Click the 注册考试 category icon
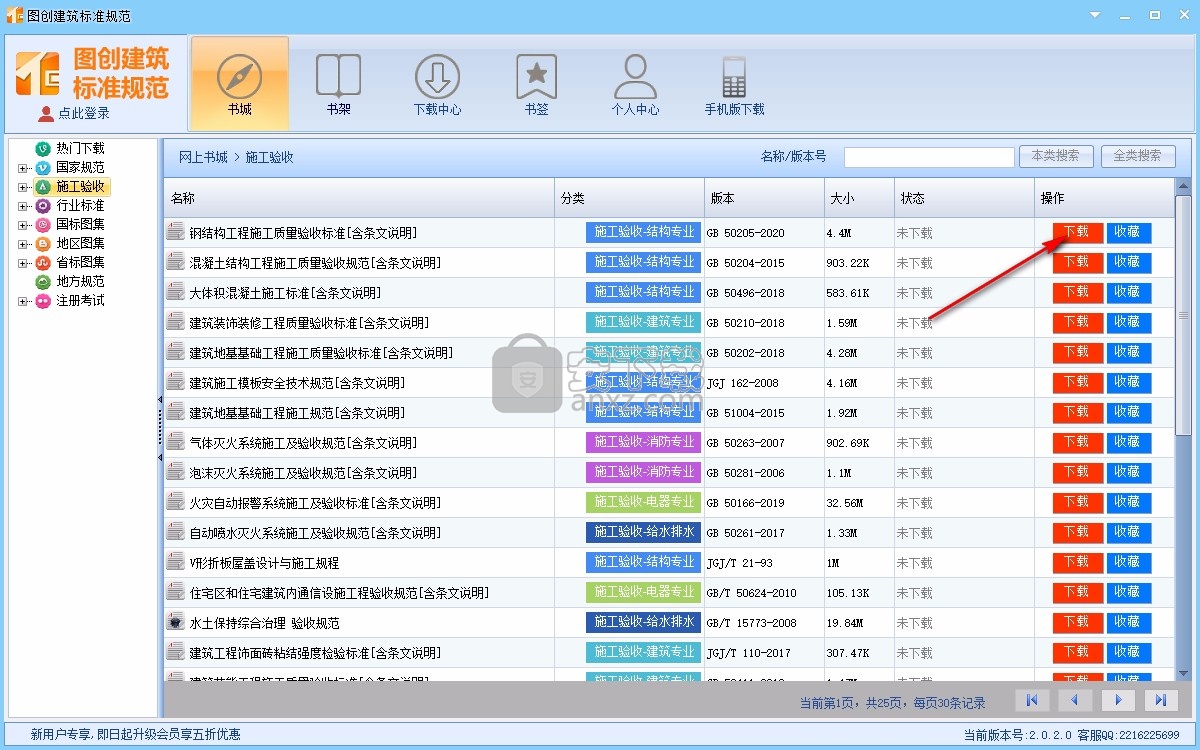Viewport: 1200px width, 750px height. [43, 300]
